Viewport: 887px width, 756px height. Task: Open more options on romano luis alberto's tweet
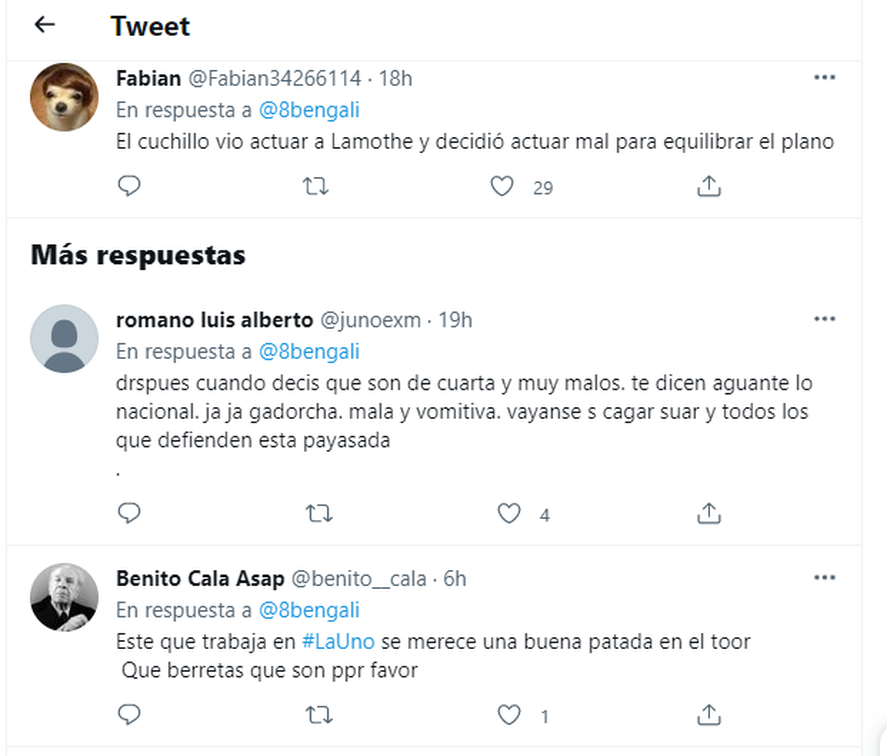824,319
